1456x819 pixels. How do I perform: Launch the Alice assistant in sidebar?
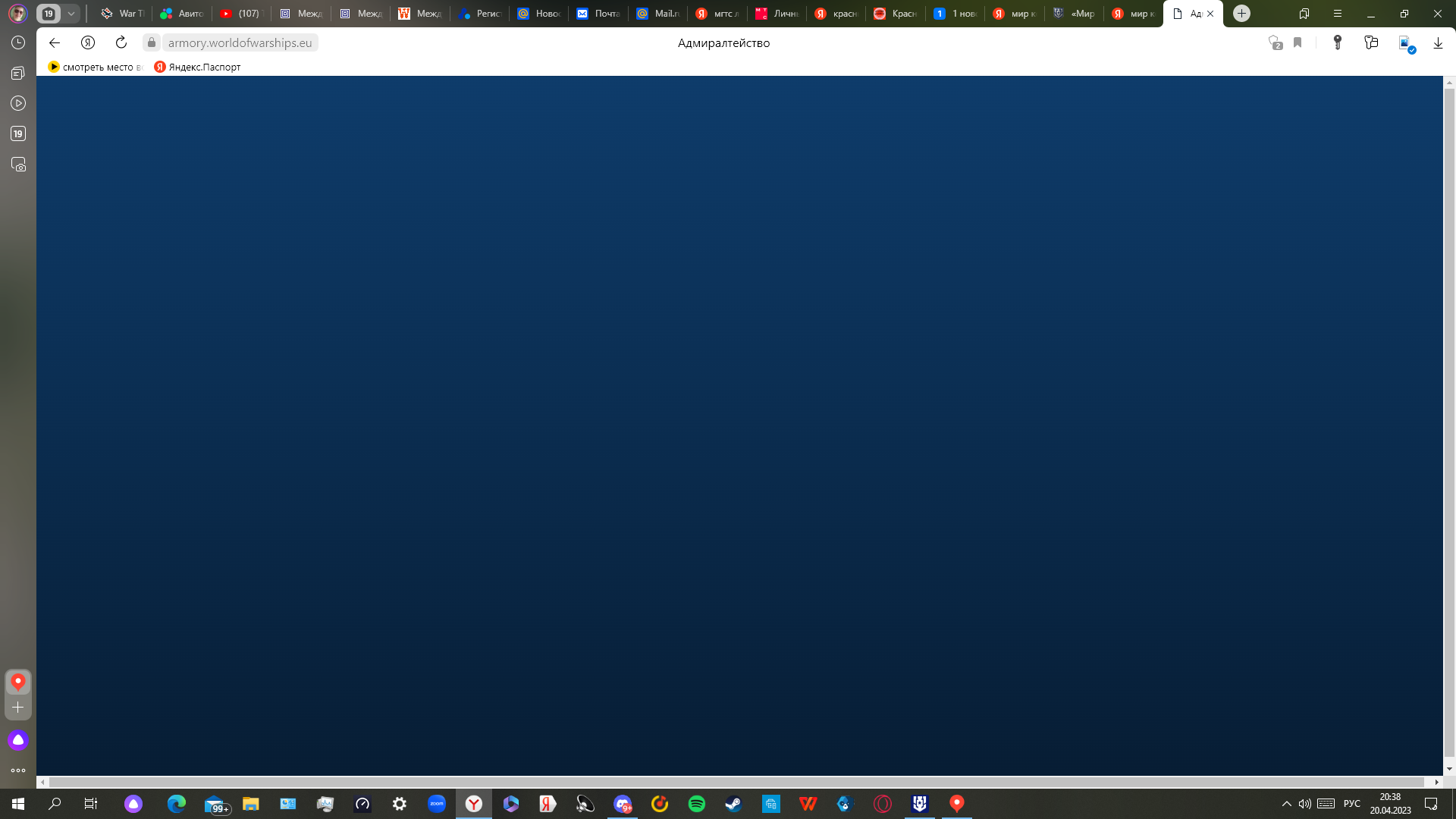pos(18,740)
